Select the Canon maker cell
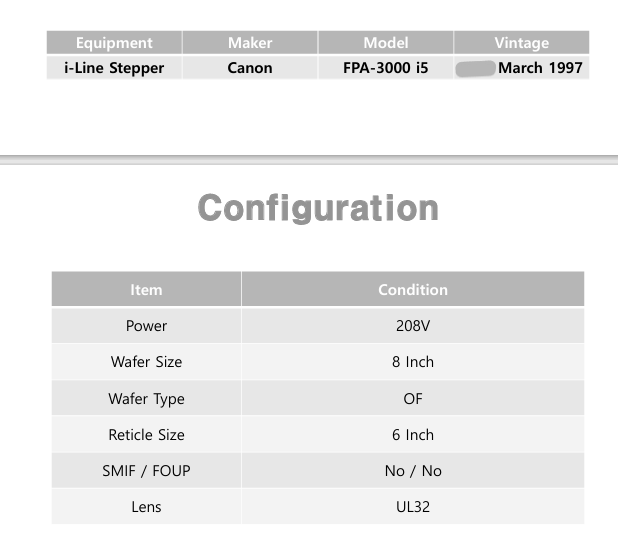 click(250, 68)
